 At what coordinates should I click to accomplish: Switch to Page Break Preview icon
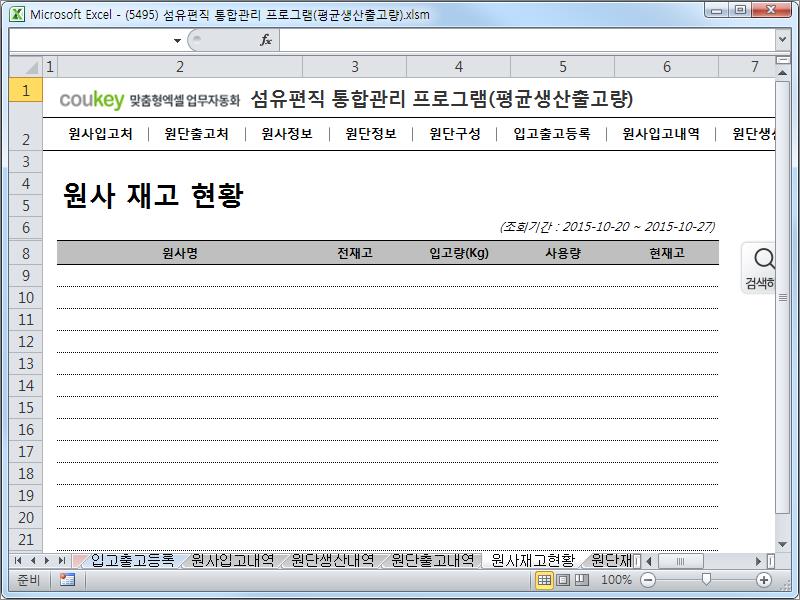[x=582, y=580]
